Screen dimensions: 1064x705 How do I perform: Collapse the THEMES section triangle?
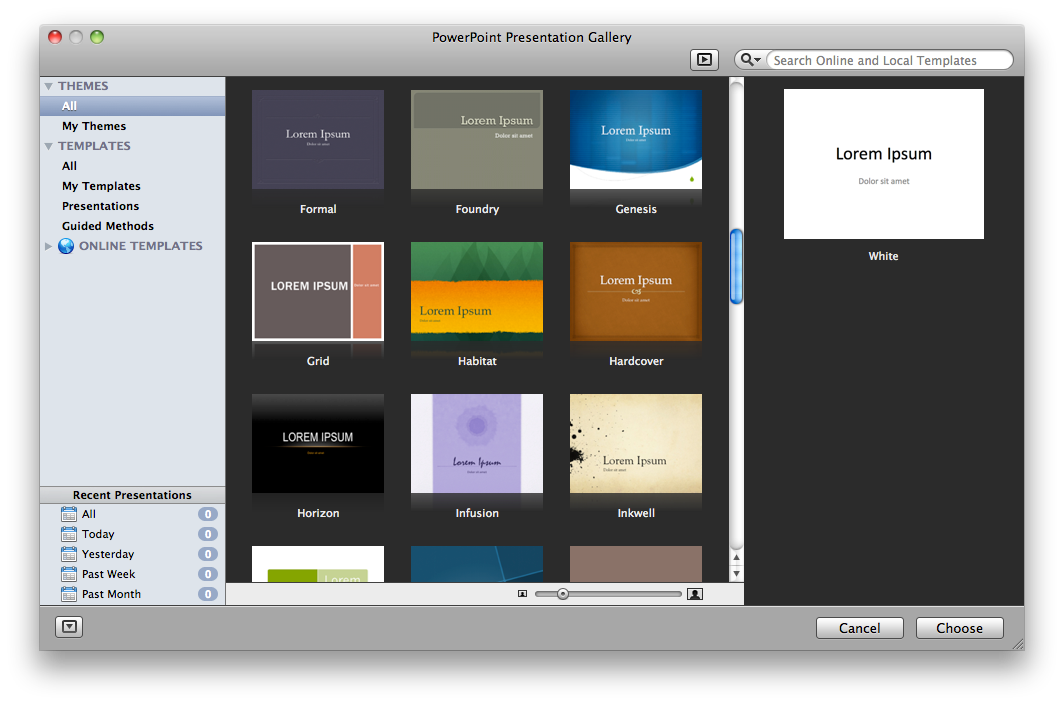(48, 86)
